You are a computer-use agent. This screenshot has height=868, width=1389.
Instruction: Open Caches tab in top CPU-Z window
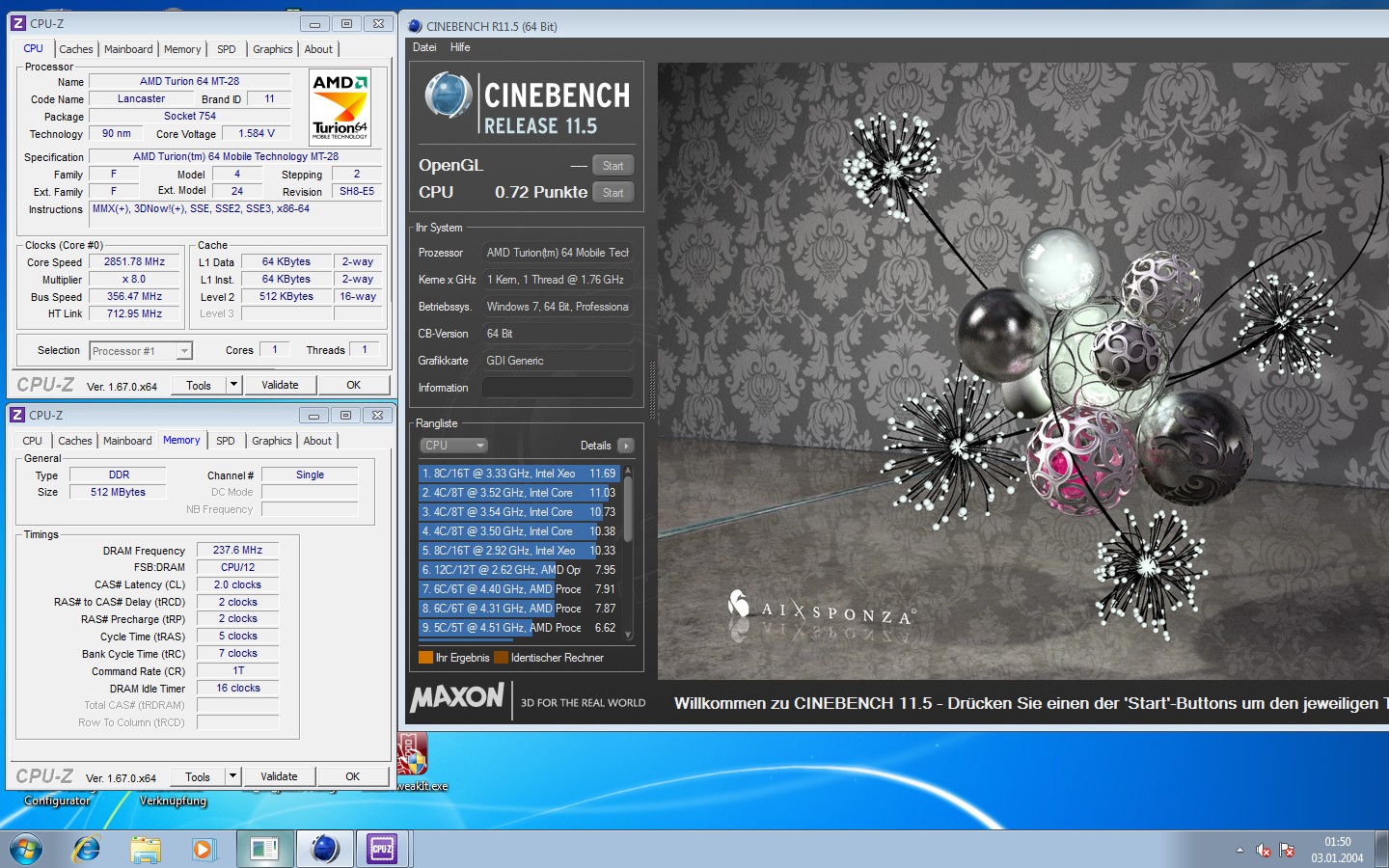coord(75,49)
